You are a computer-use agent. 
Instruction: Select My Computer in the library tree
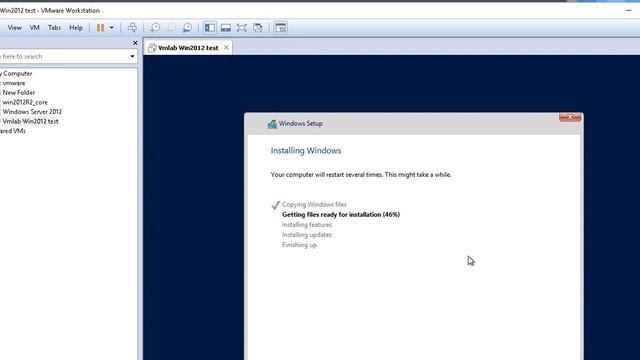(x=16, y=73)
